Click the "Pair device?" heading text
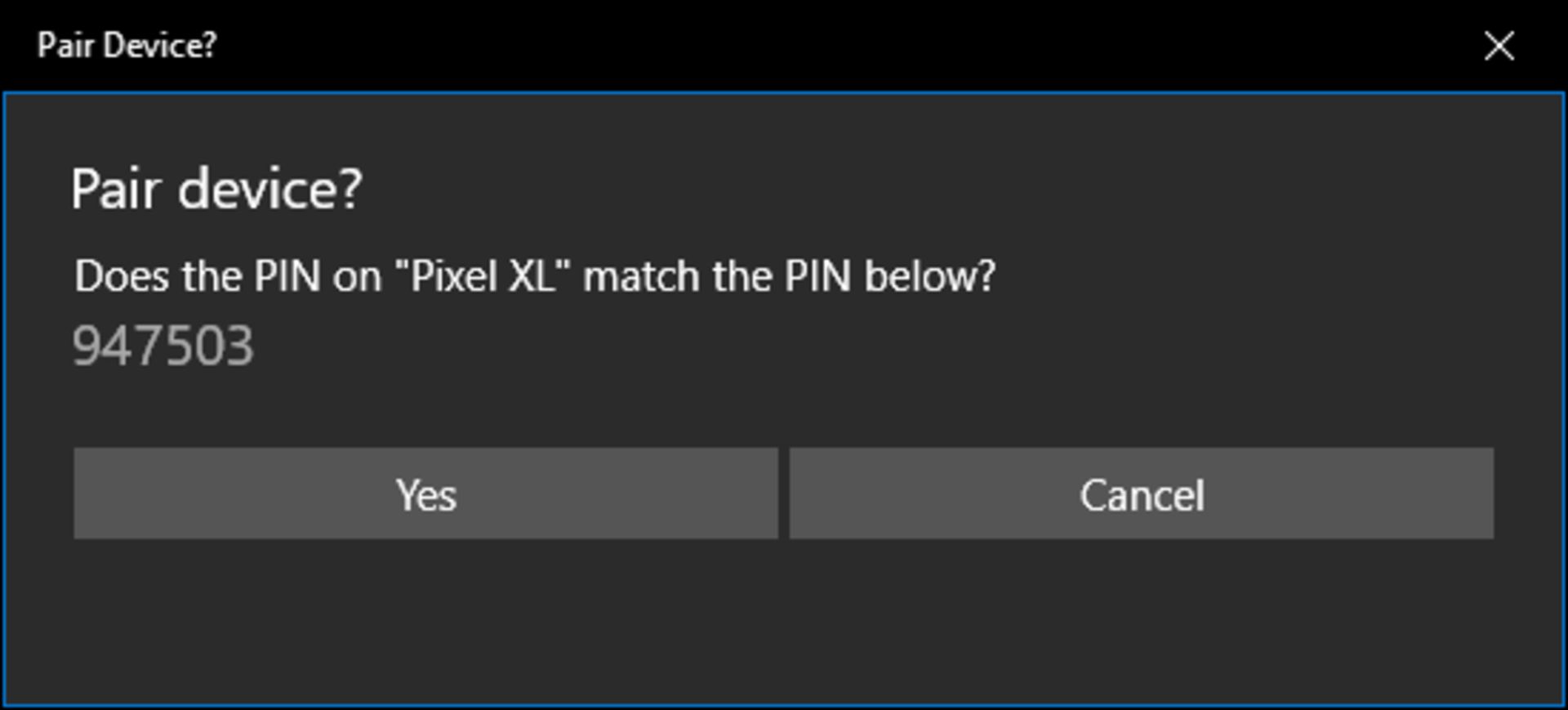This screenshot has height=710, width=1568. (216, 189)
